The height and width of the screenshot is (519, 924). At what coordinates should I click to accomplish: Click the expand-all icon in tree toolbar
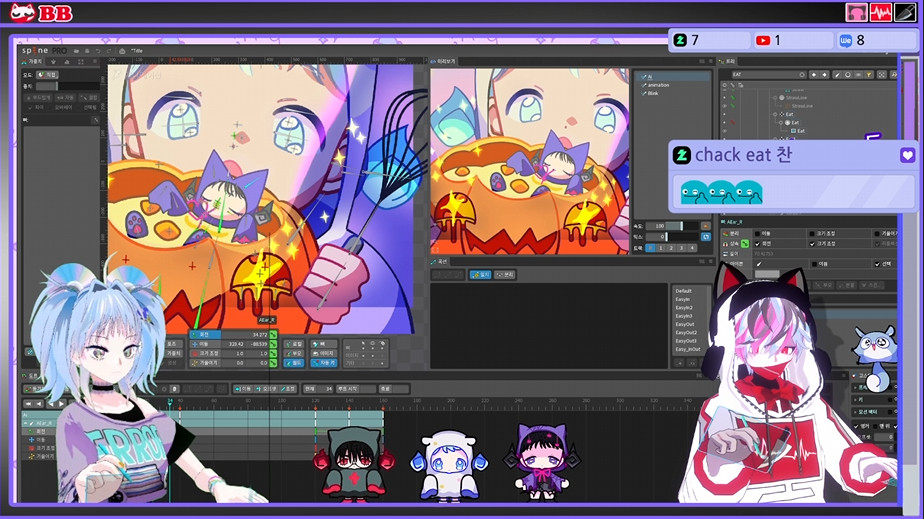coord(882,75)
